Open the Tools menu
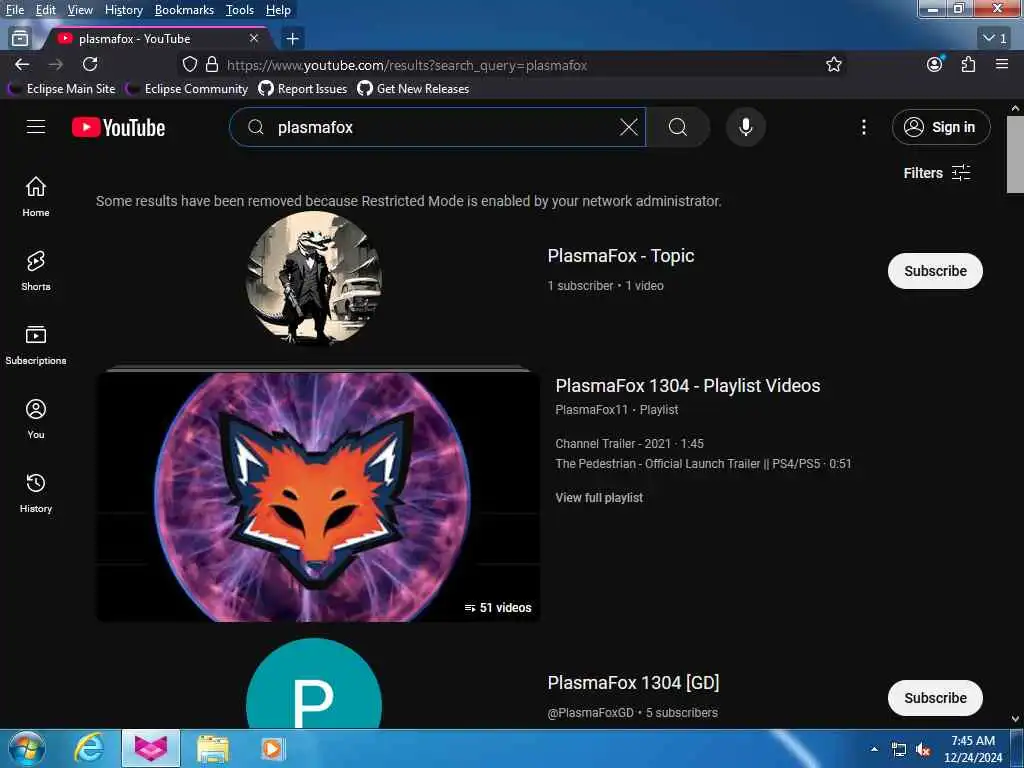Image resolution: width=1024 pixels, height=768 pixels. [239, 10]
